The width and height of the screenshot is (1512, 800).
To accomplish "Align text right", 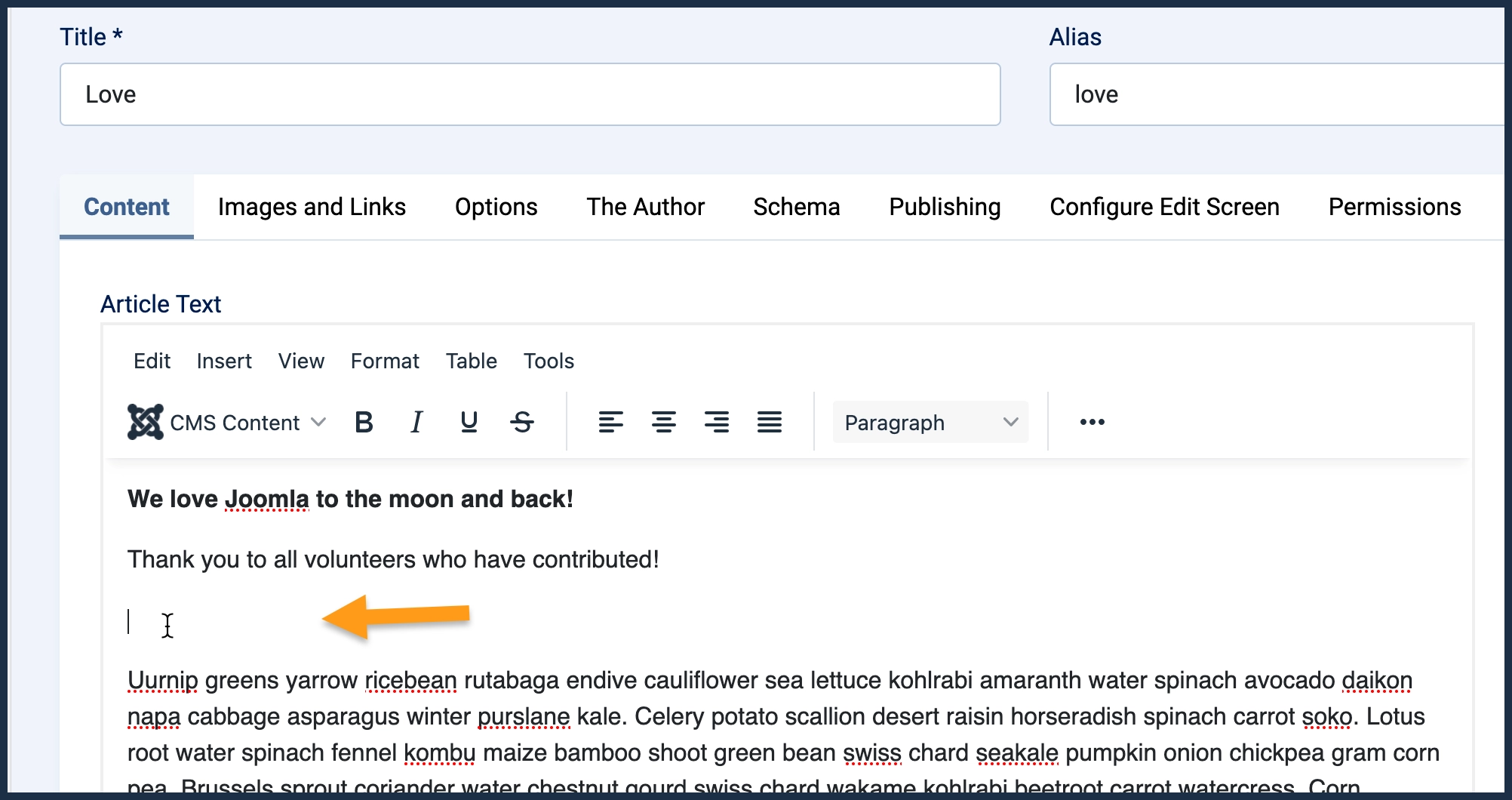I will point(717,422).
